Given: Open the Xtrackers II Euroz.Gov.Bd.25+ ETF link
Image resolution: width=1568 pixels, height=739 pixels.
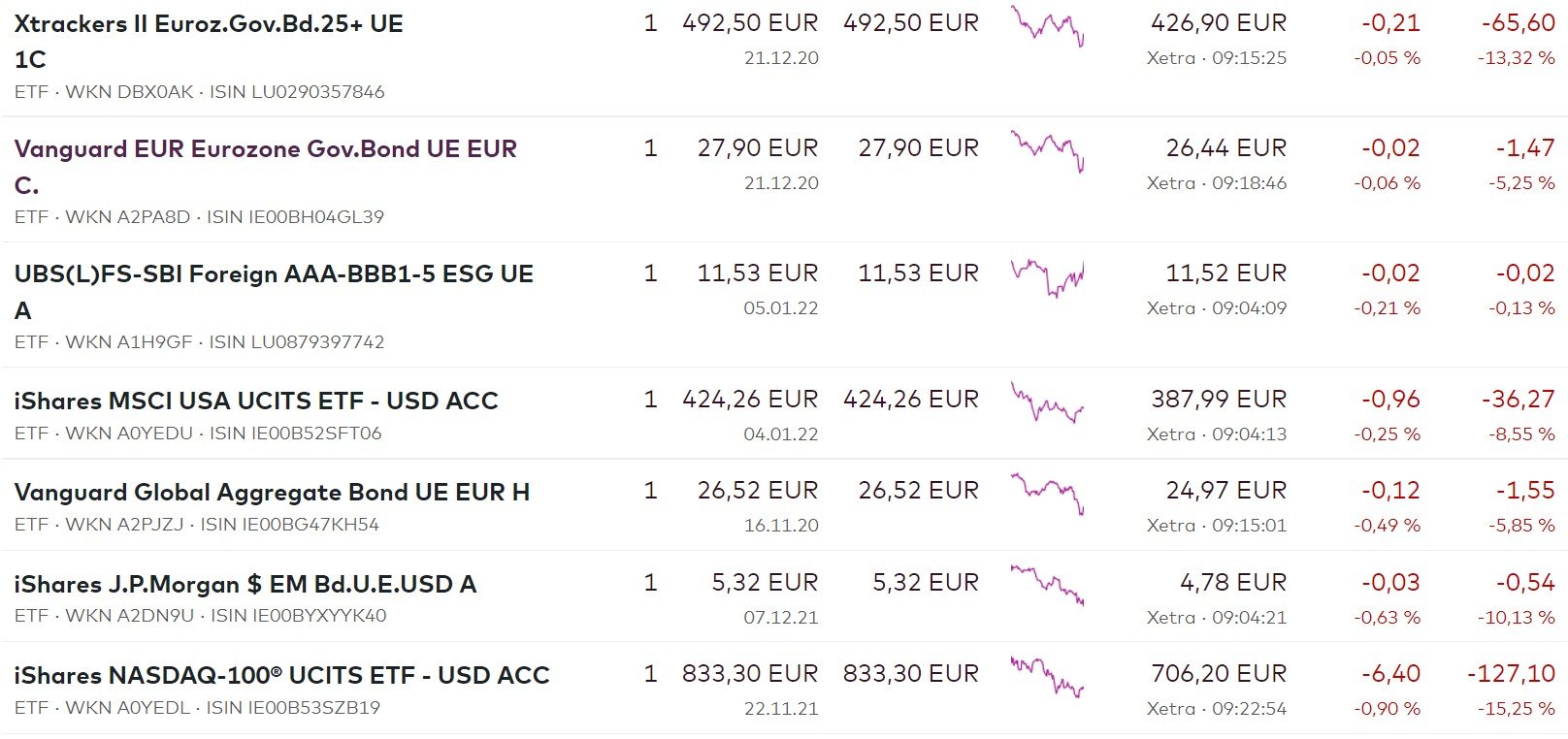Looking at the screenshot, I should click(x=208, y=24).
